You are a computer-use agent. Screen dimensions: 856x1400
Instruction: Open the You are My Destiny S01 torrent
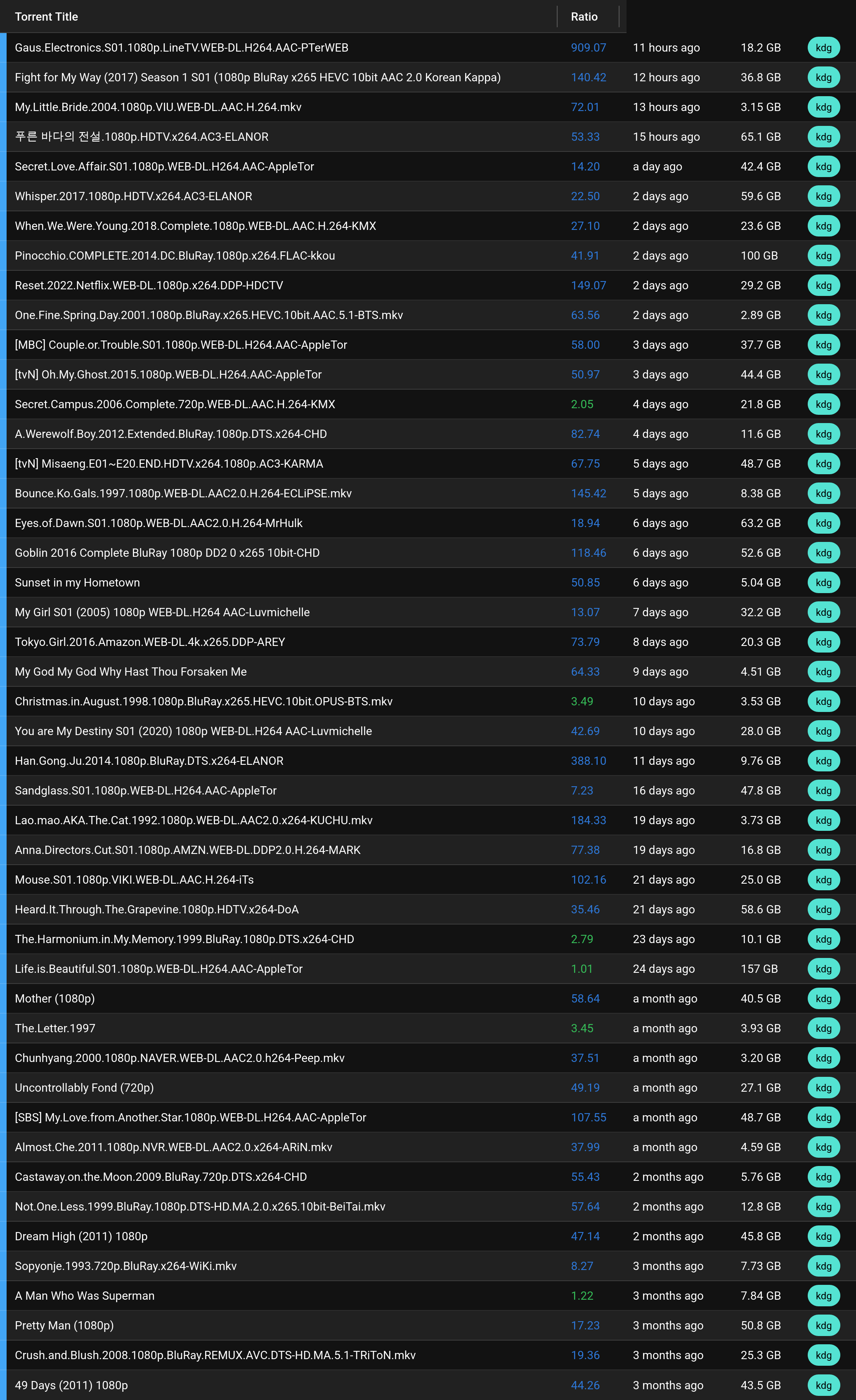(x=193, y=731)
